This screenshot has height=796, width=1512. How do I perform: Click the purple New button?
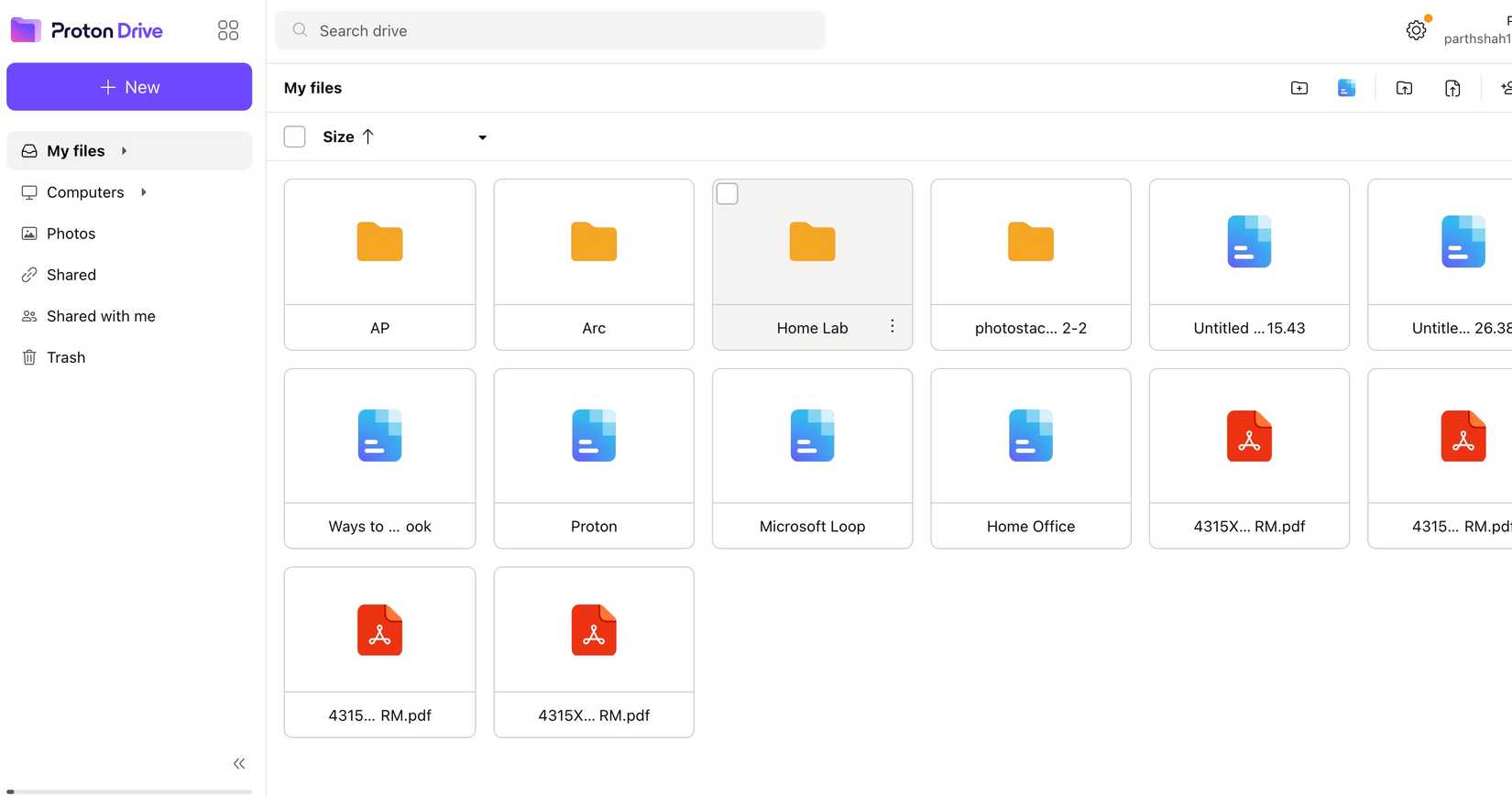tap(129, 87)
